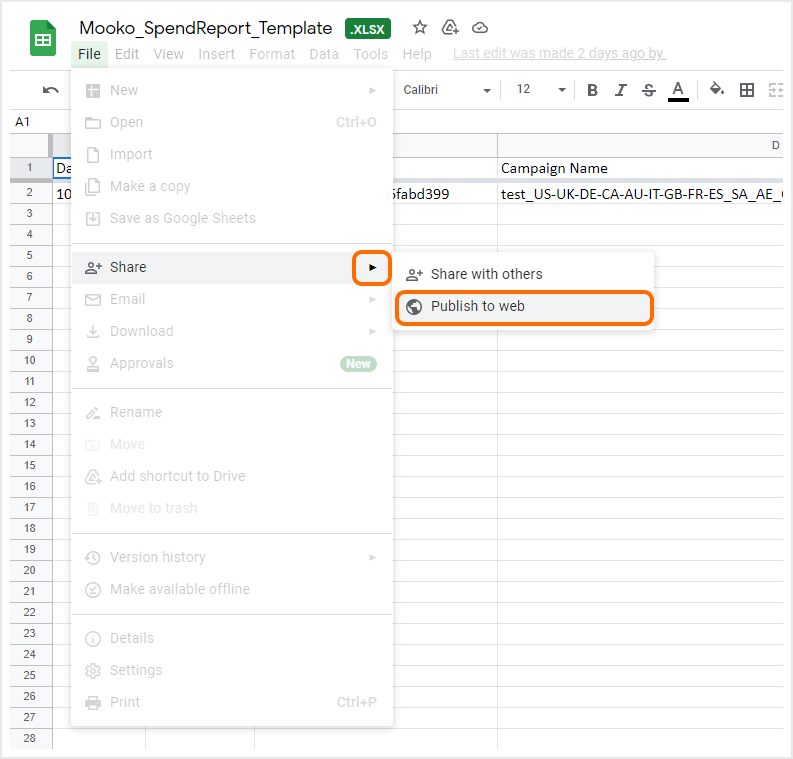Viewport: 793px width, 759px height.
Task: Click the undo arrow in toolbar
Action: [x=51, y=90]
